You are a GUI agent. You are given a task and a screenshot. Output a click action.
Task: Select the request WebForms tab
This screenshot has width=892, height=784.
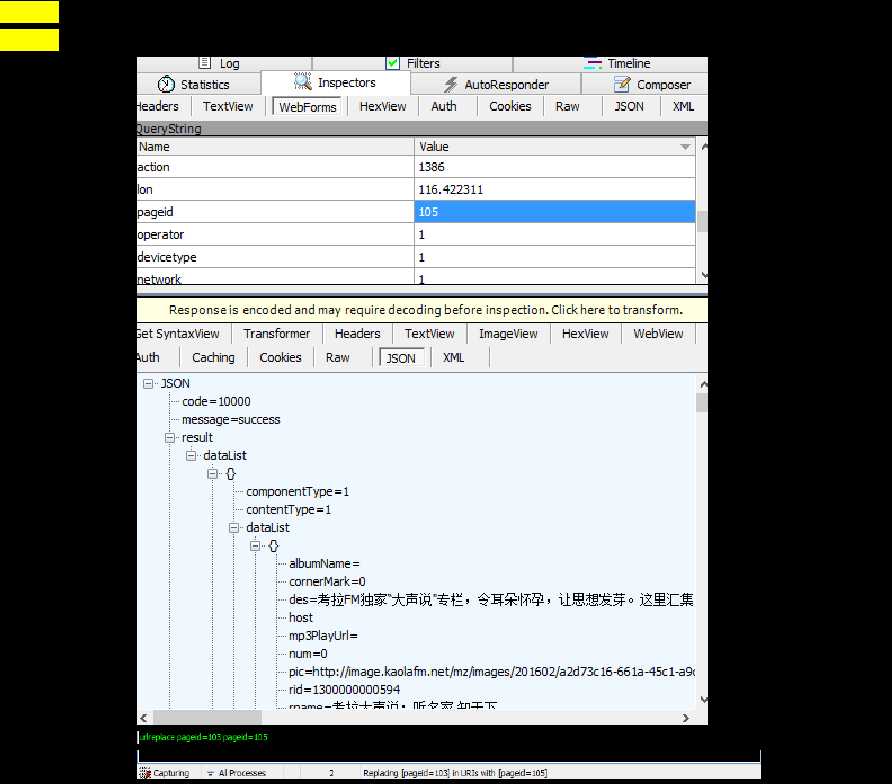(308, 107)
